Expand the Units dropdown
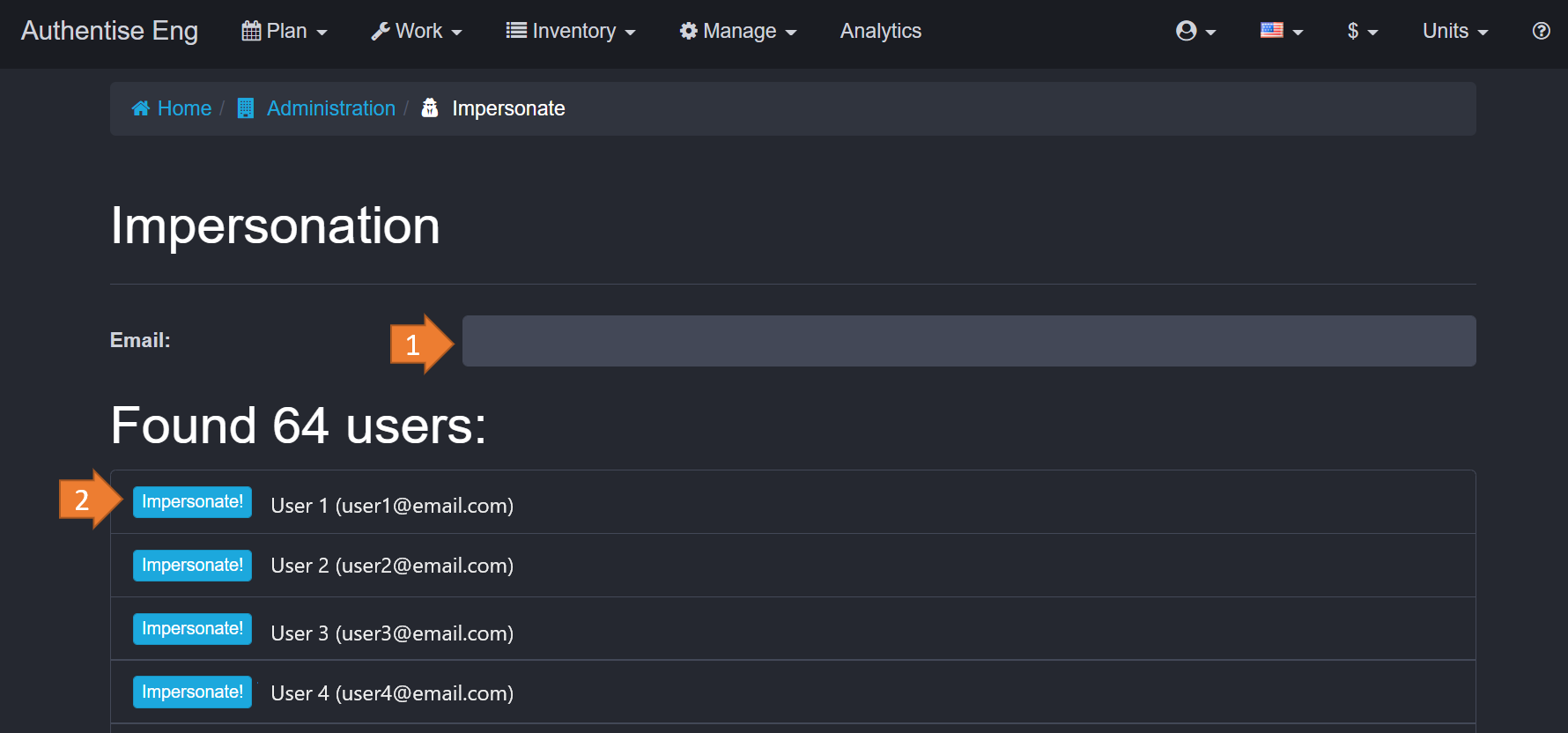This screenshot has width=1568, height=733. [1454, 31]
